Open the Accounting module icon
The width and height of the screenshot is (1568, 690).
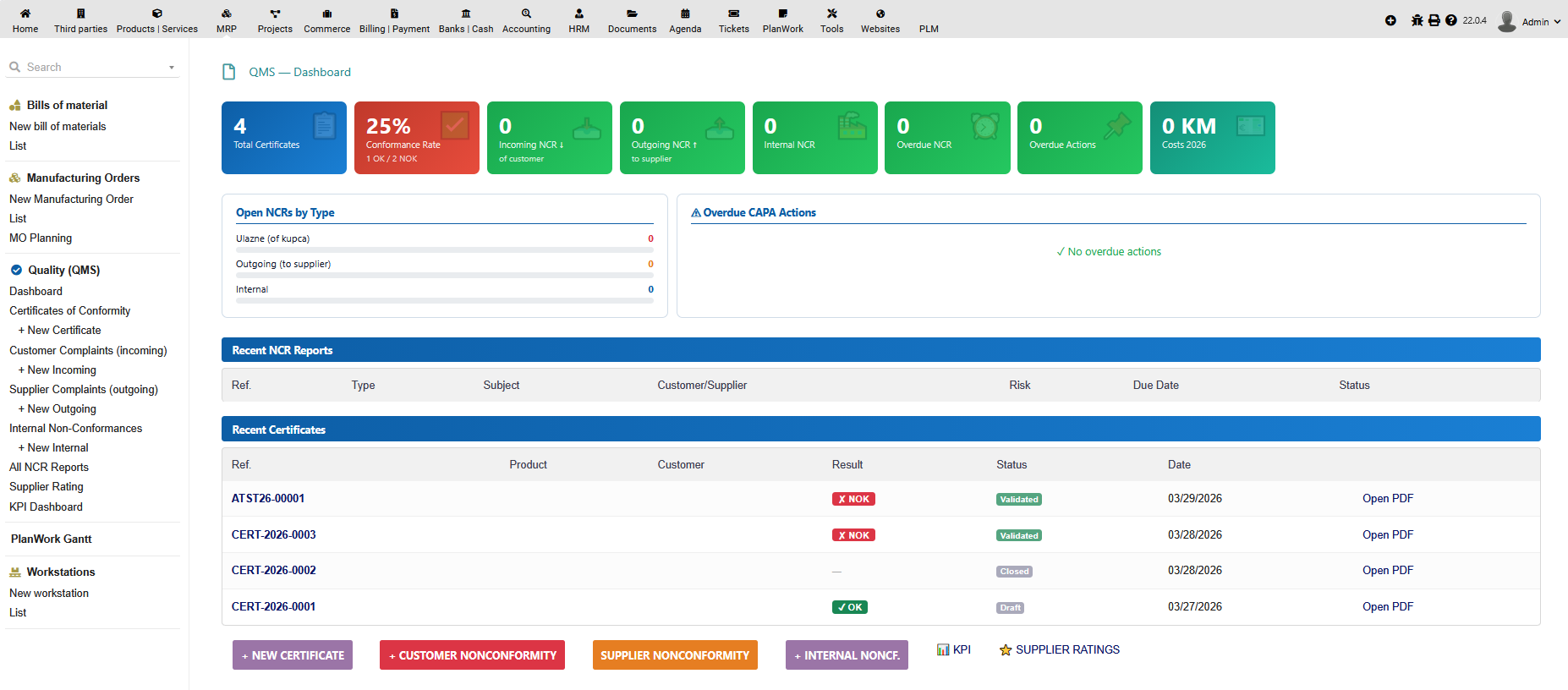click(526, 14)
